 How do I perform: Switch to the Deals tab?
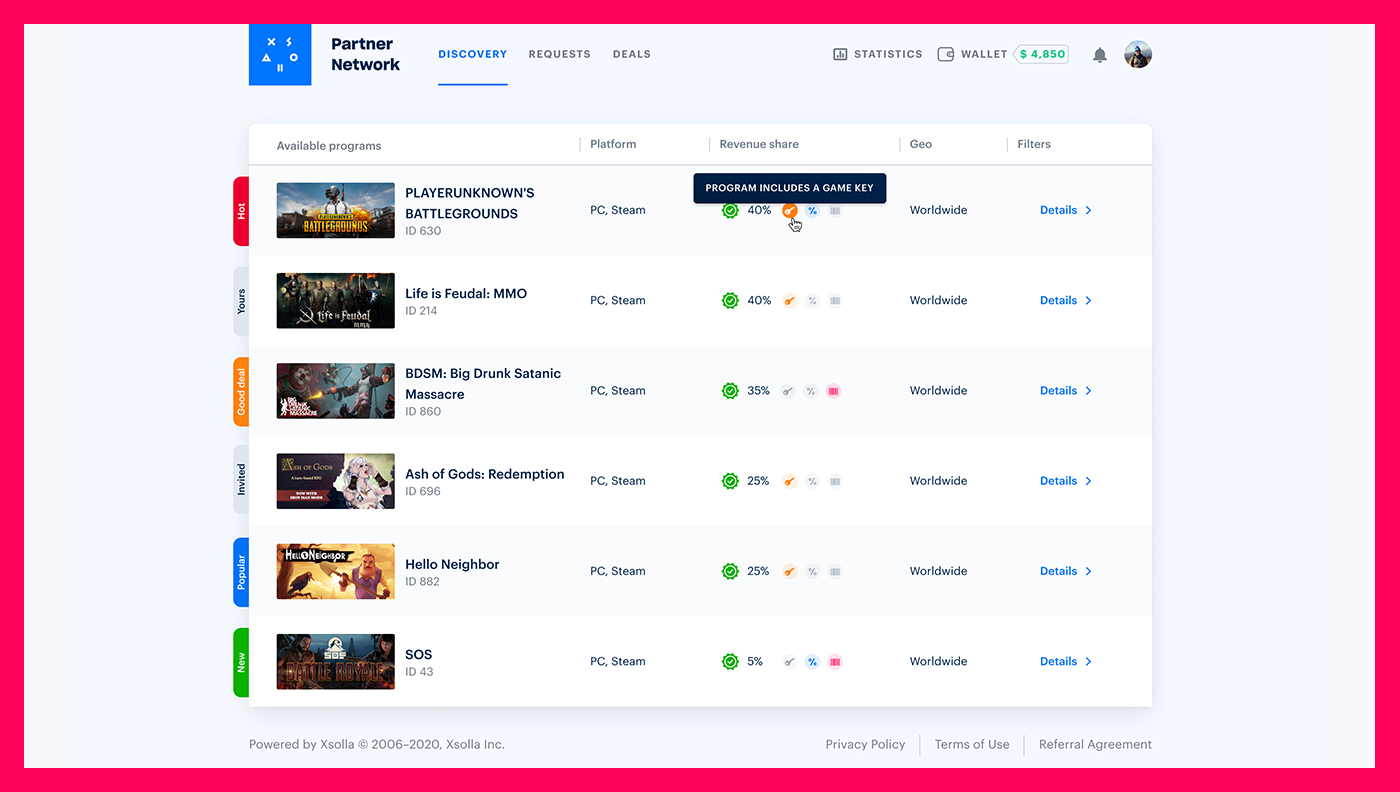click(631, 54)
